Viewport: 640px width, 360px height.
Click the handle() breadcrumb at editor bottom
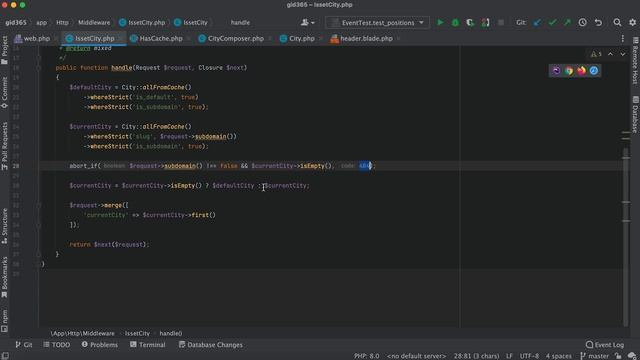pos(171,333)
